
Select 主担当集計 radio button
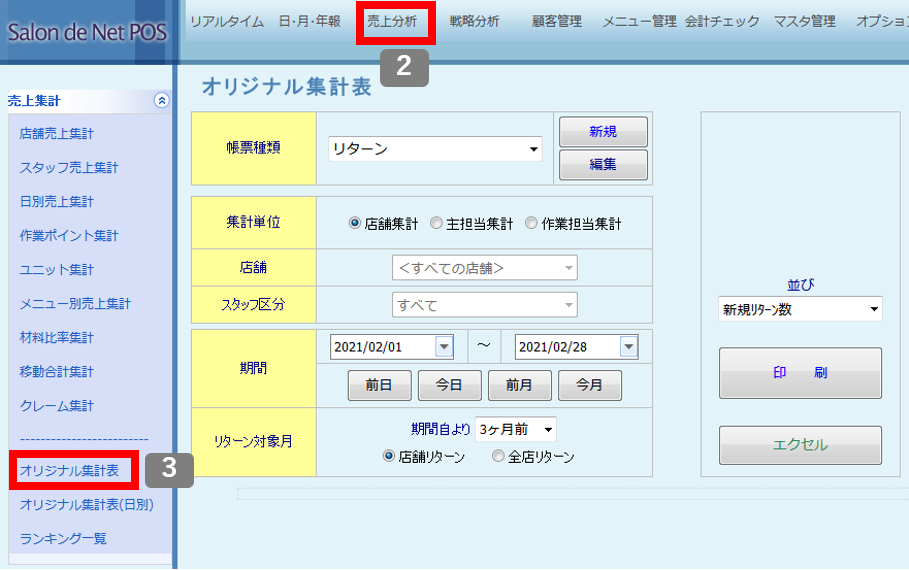pyautogui.click(x=436, y=224)
